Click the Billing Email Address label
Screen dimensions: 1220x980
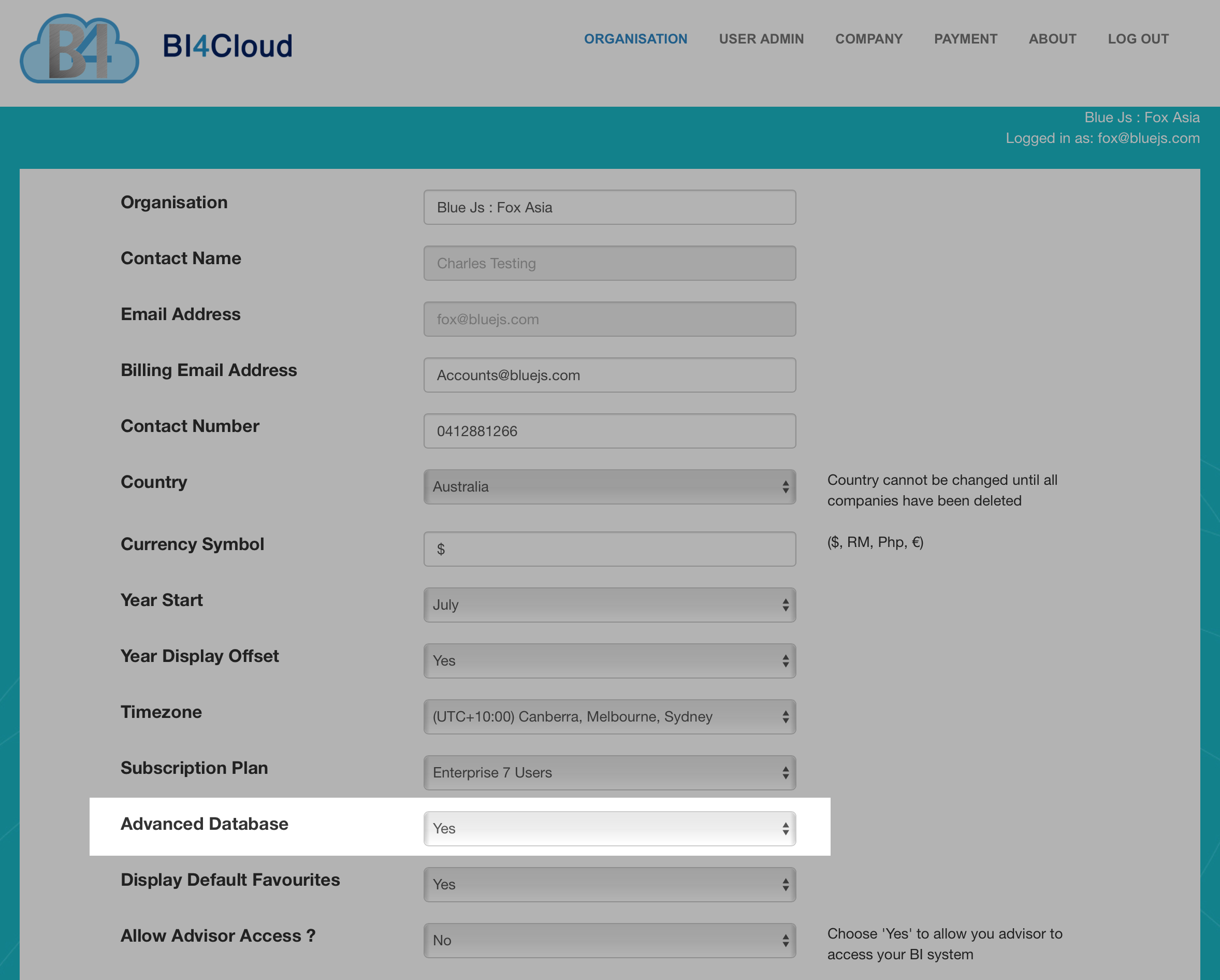pos(209,370)
